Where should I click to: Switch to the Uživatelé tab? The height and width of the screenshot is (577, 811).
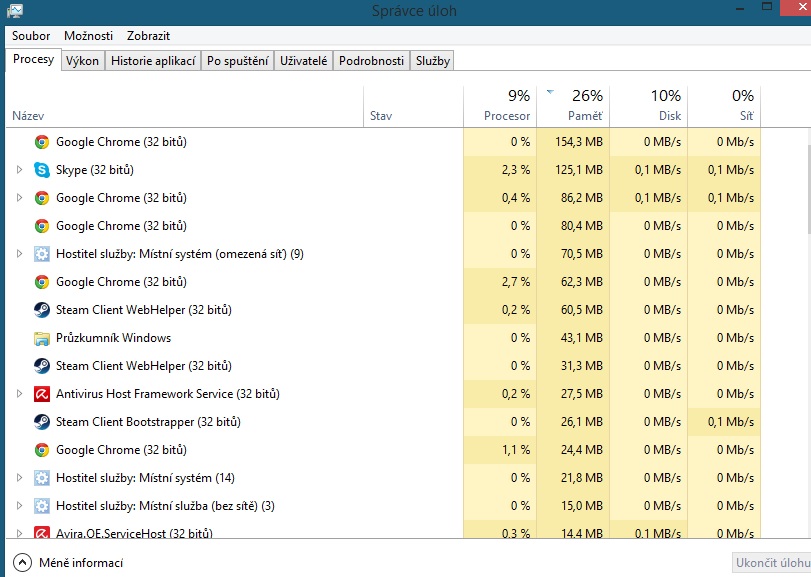(x=304, y=60)
